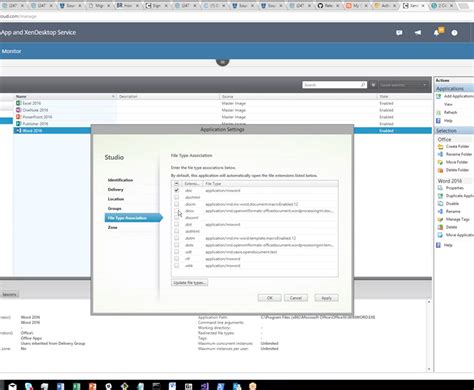Toggle the select-all checkbox in list header
This screenshot has width=474, height=390.
pyautogui.click(x=176, y=184)
